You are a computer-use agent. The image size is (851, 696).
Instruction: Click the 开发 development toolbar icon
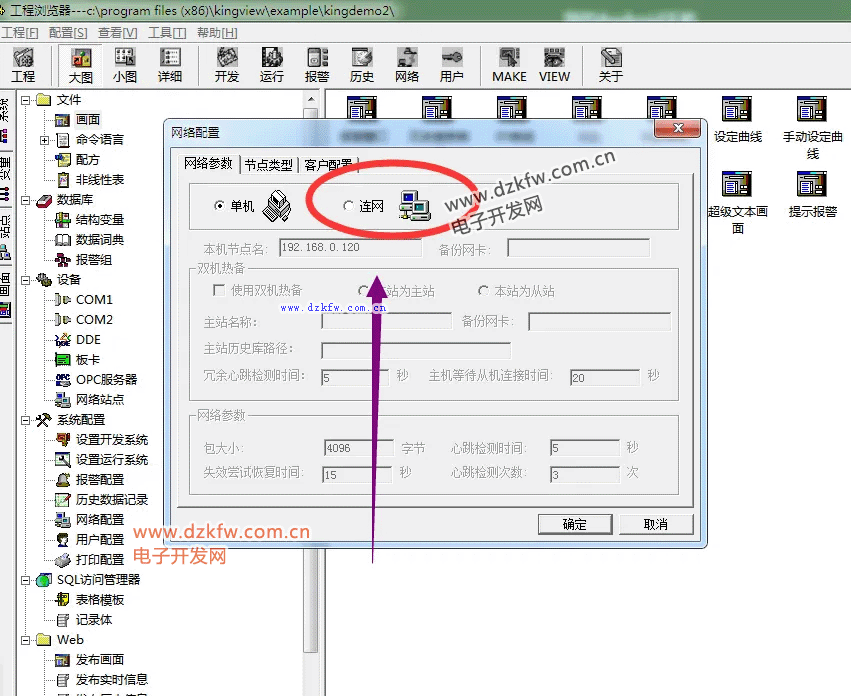click(x=227, y=65)
